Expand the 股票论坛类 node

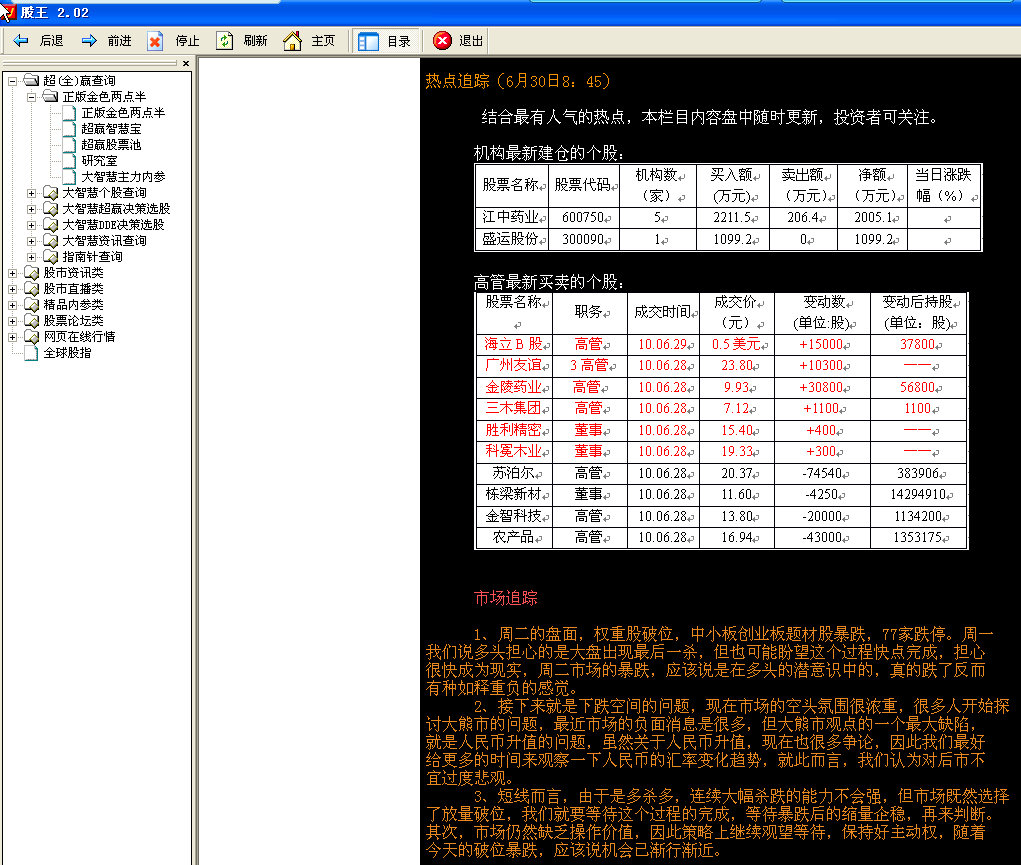(x=12, y=321)
